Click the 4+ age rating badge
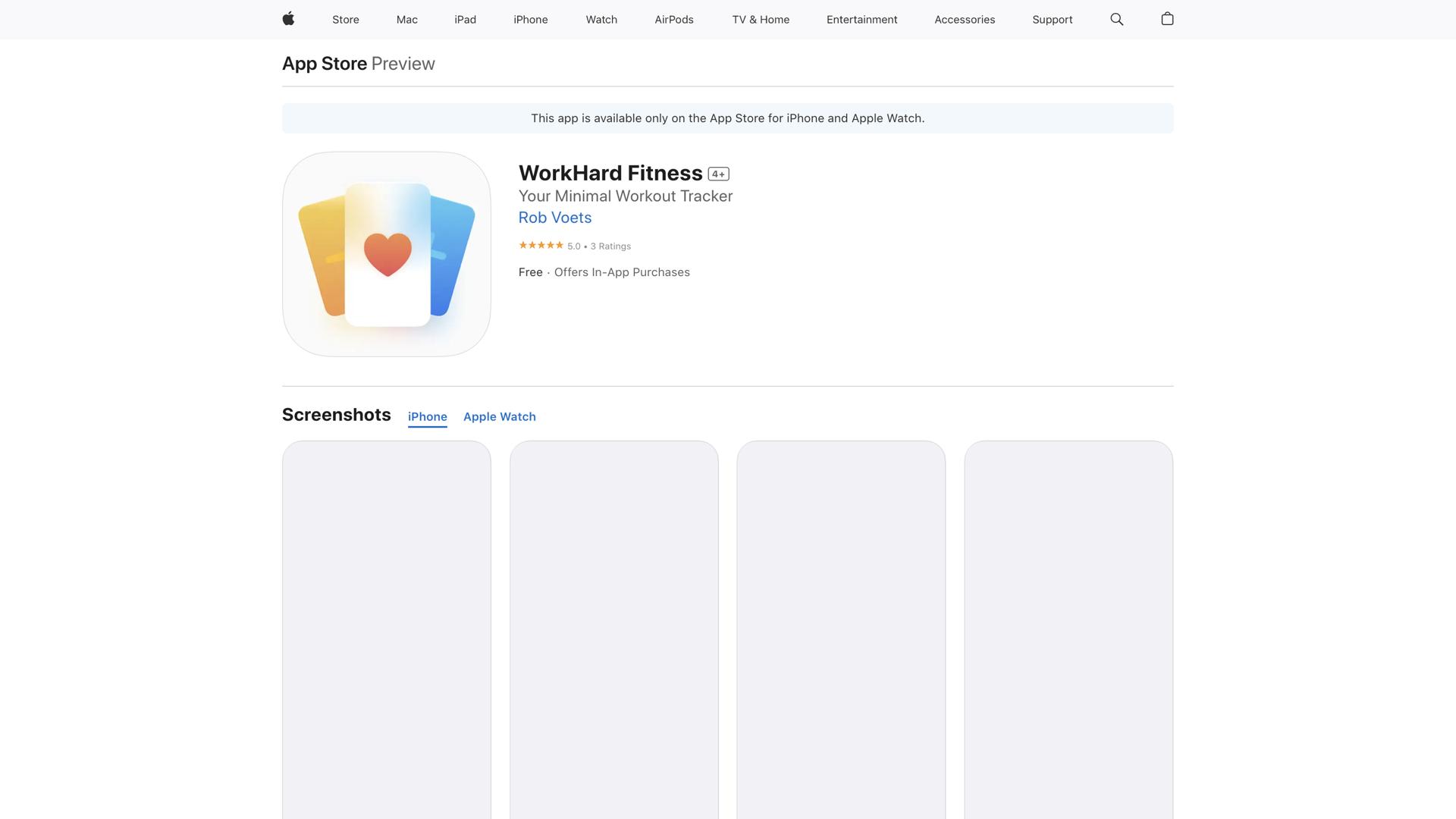1456x819 pixels. point(718,174)
